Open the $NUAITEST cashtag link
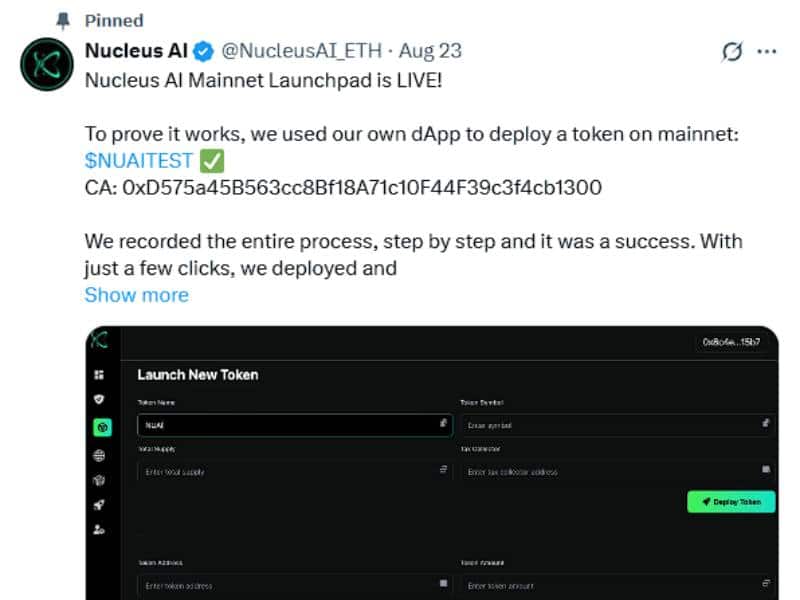The image size is (800, 600). pyautogui.click(x=139, y=160)
